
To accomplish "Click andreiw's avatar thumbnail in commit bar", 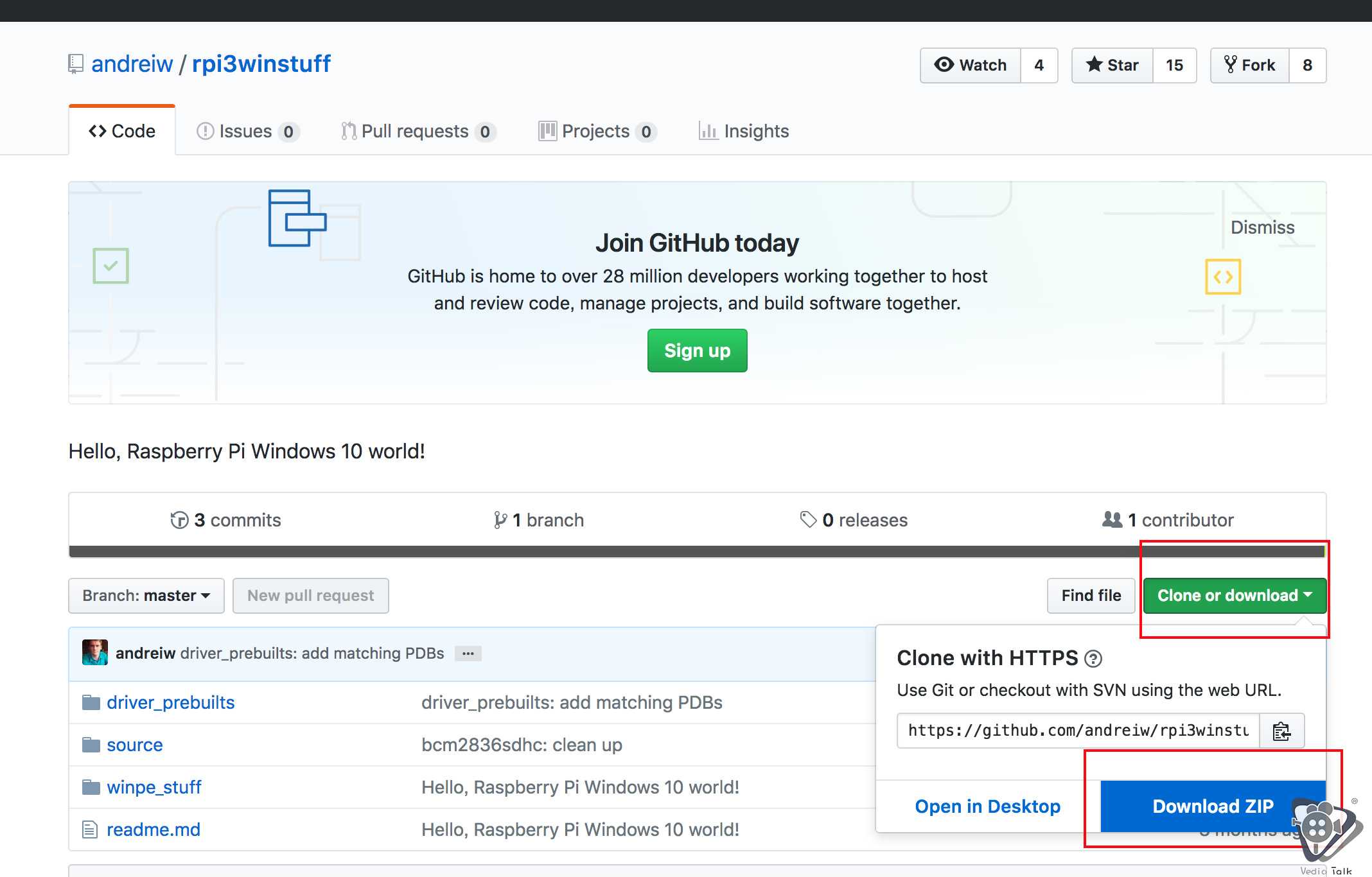I will point(95,653).
